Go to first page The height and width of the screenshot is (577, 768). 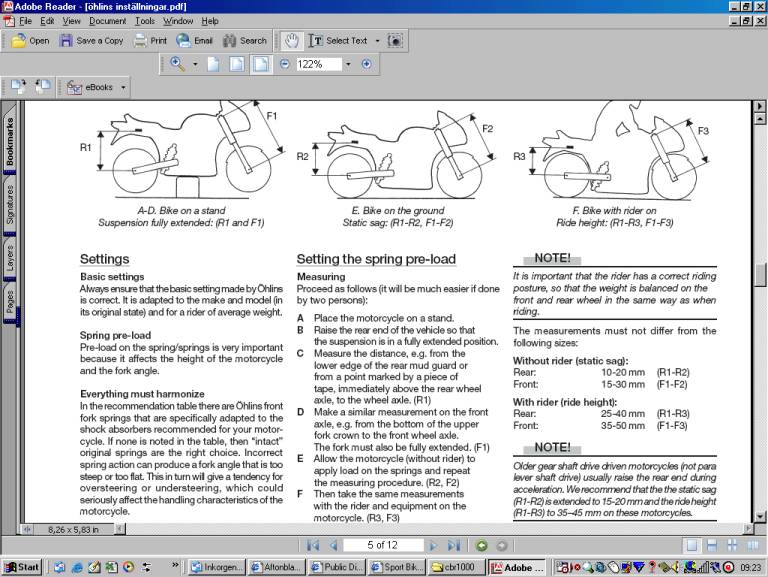click(313, 545)
